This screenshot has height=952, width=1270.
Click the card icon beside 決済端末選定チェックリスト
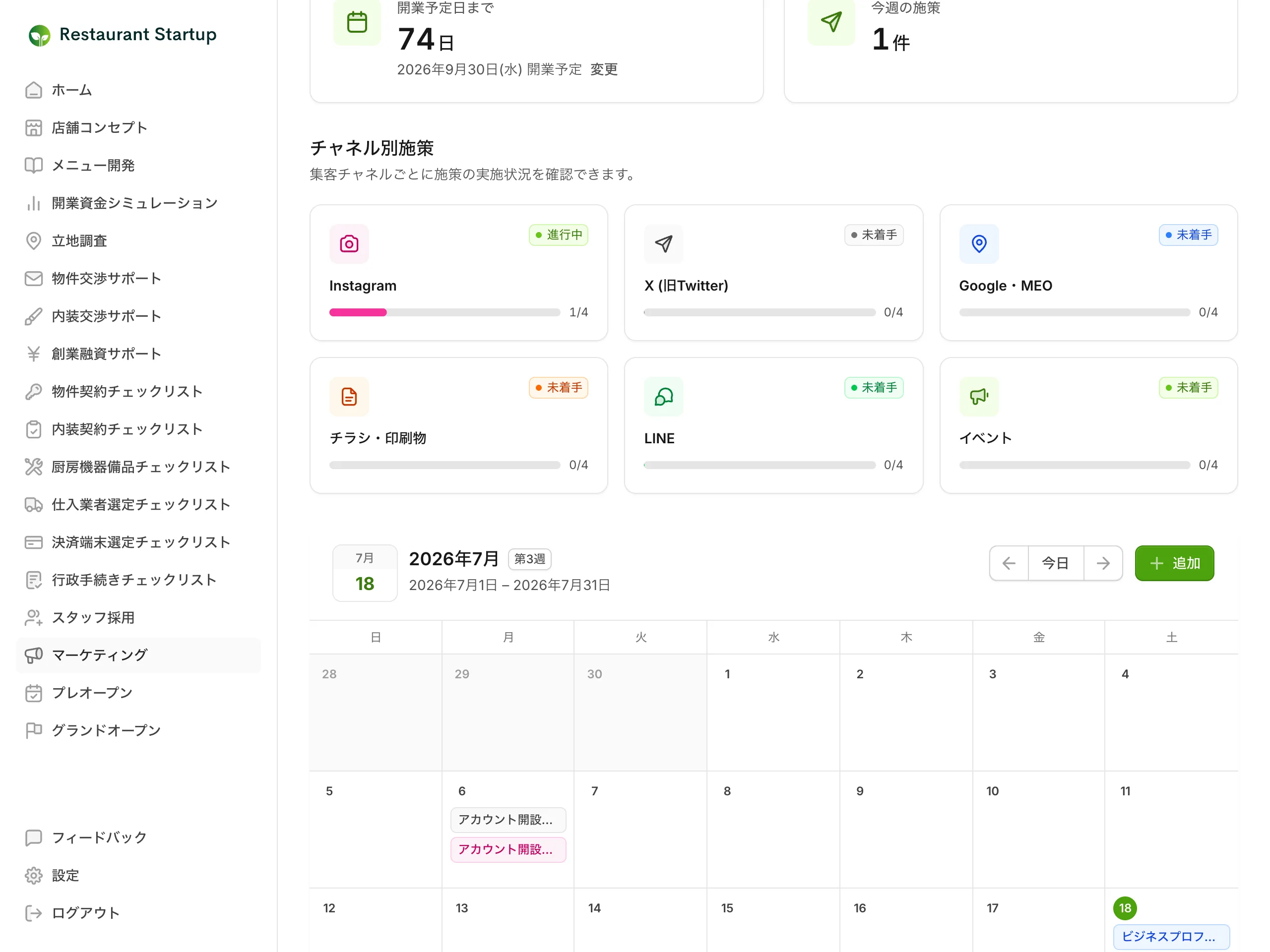[x=34, y=542]
